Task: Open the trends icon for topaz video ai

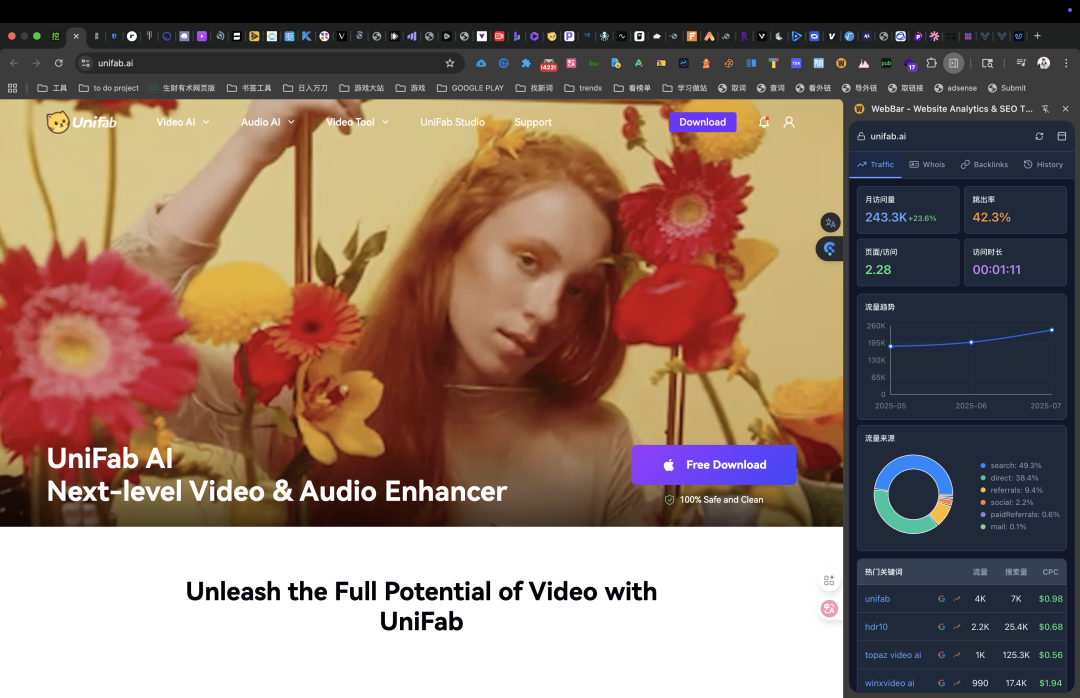Action: (x=957, y=655)
